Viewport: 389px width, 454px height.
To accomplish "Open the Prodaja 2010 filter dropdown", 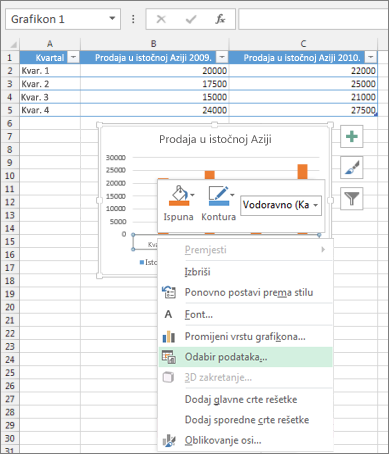I will tap(370, 57).
